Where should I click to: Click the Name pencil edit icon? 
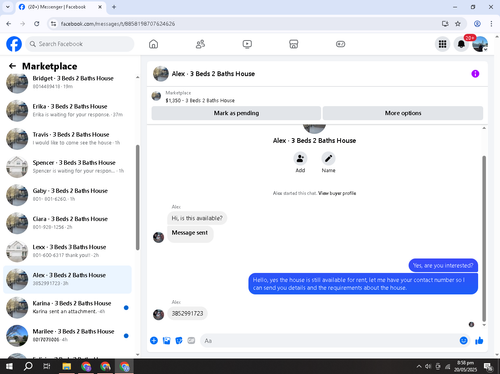[328, 158]
